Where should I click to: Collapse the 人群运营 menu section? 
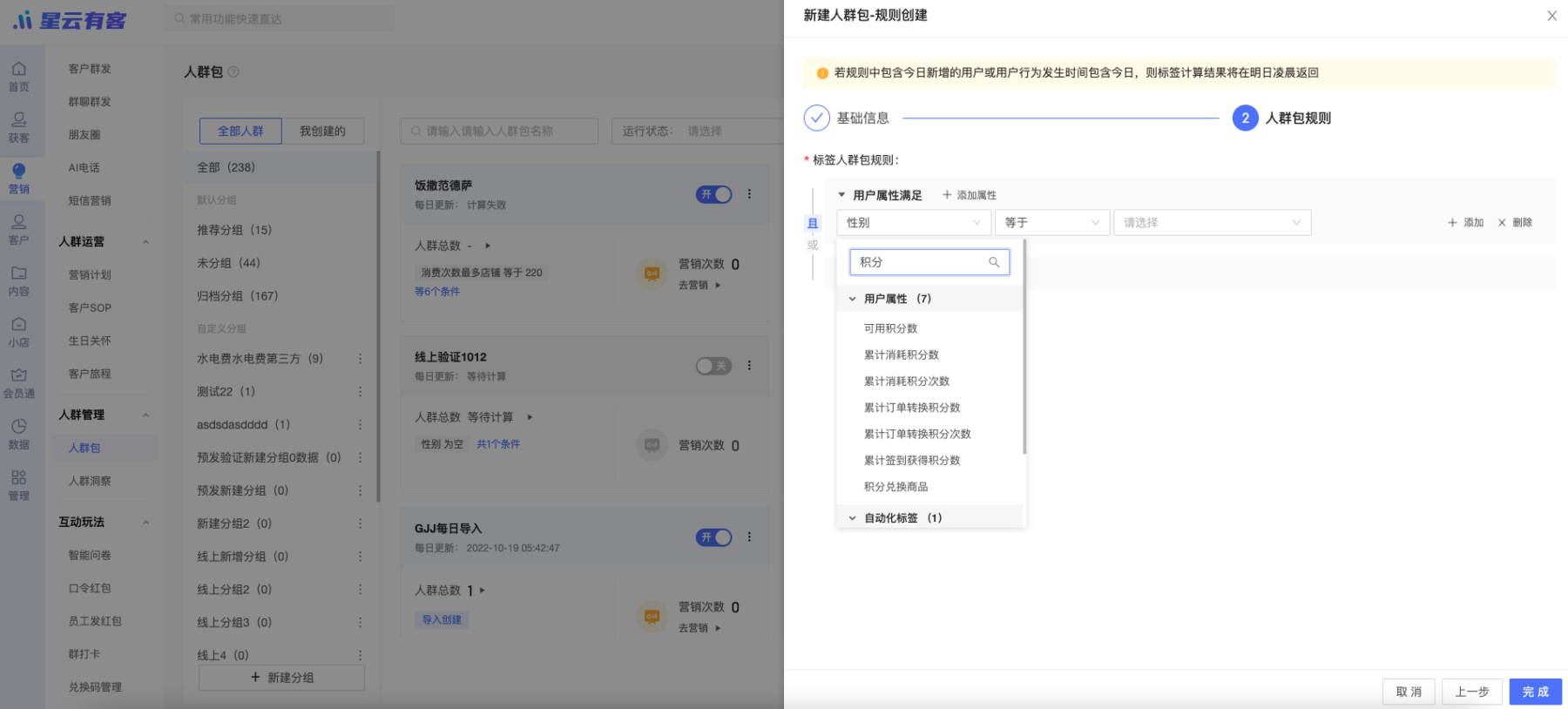point(145,242)
